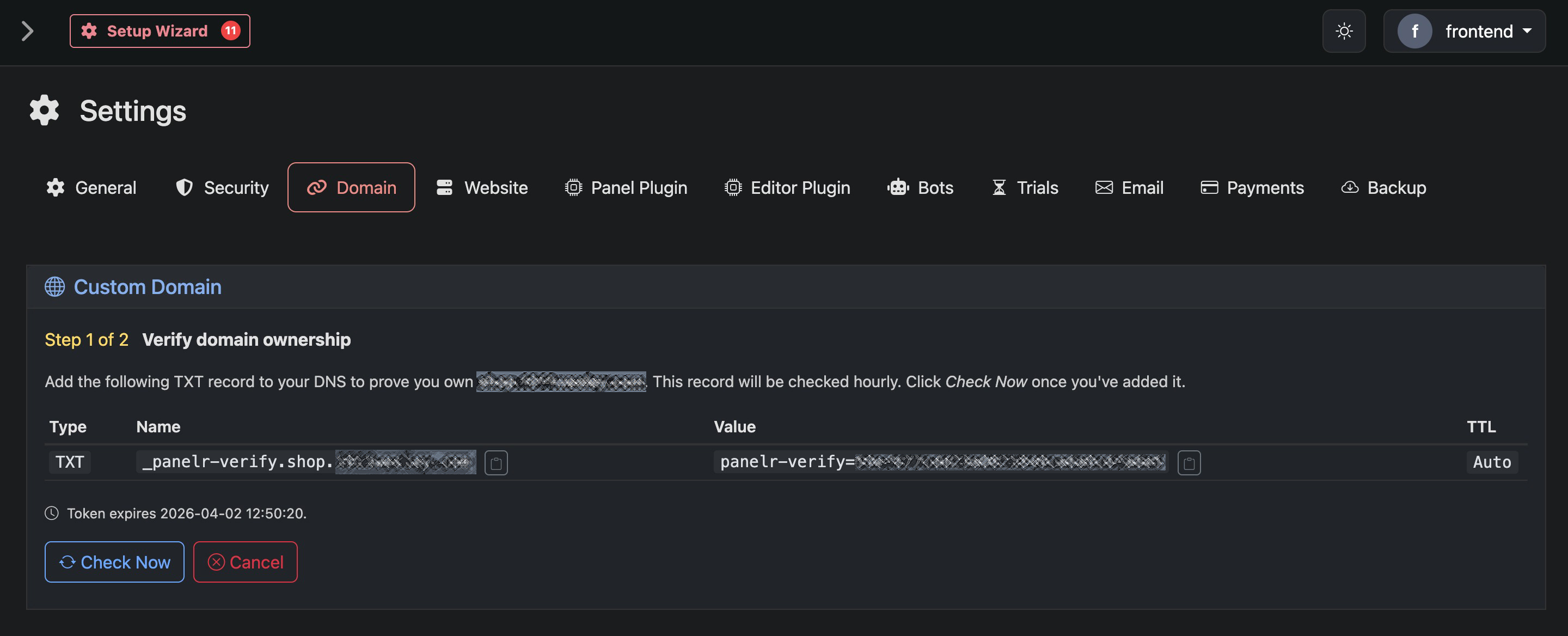1568x636 pixels.
Task: Click the TXT record type cell
Action: pyautogui.click(x=69, y=462)
